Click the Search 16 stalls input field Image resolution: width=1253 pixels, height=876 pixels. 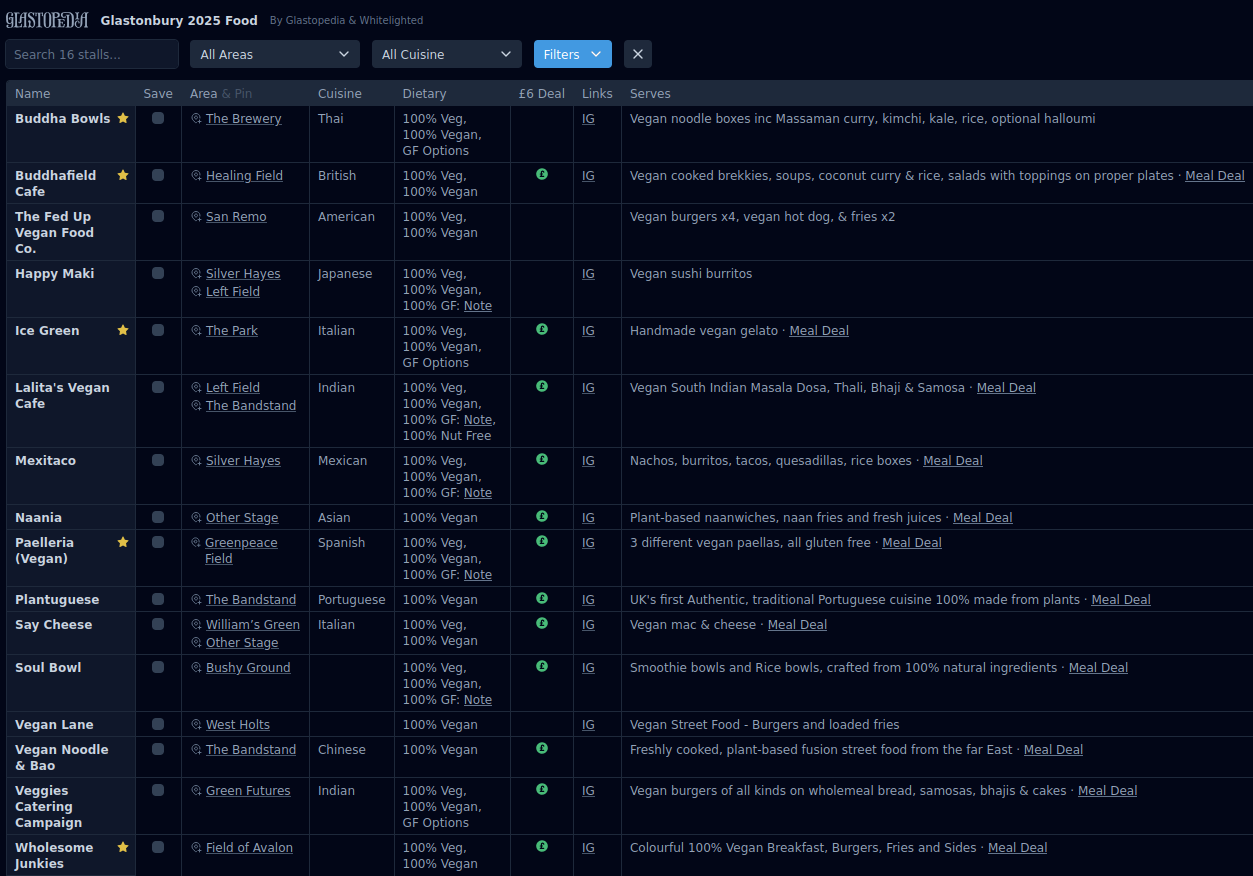pyautogui.click(x=92, y=54)
